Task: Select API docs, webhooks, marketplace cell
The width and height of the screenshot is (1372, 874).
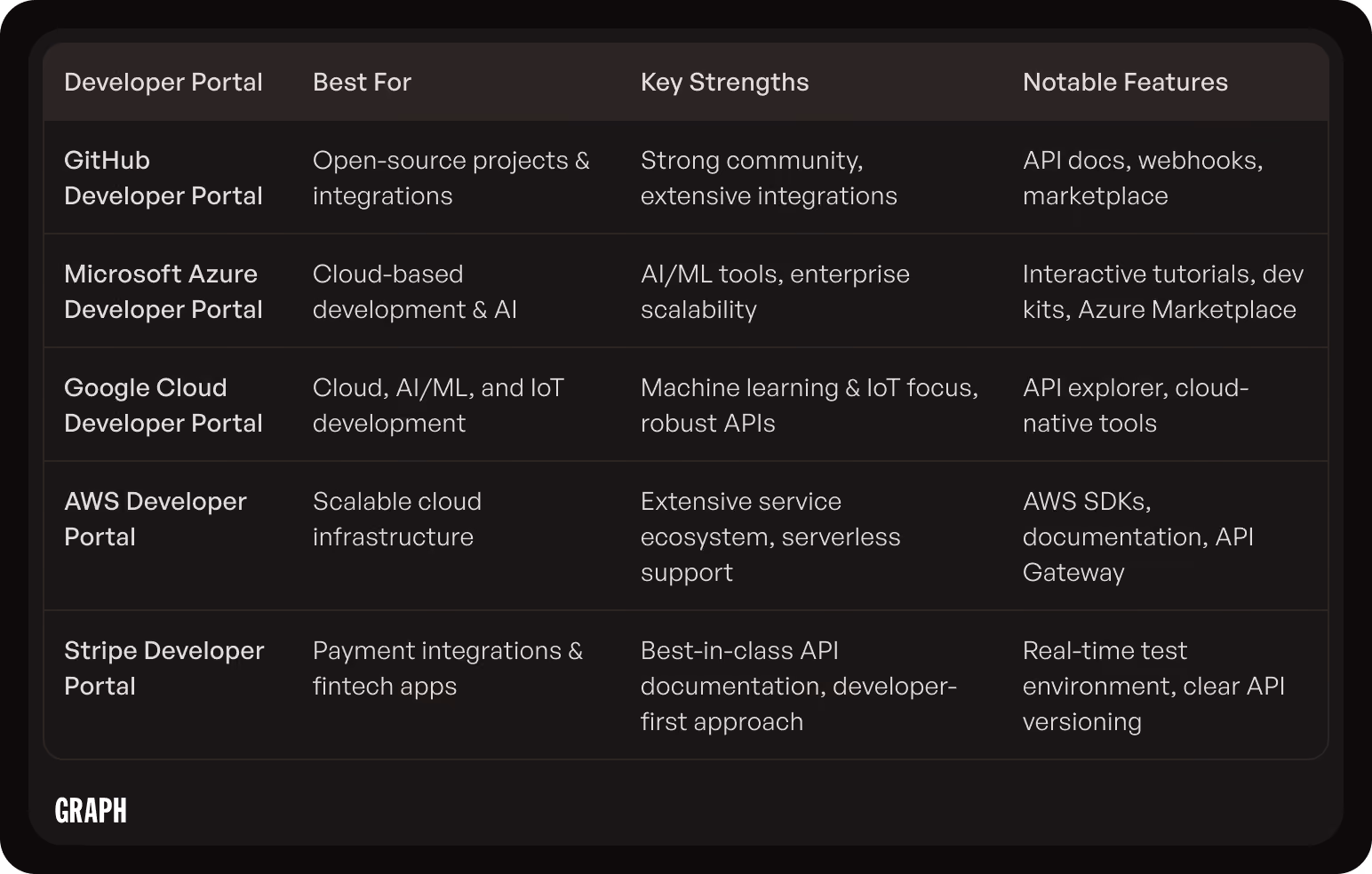Action: [x=1143, y=178]
